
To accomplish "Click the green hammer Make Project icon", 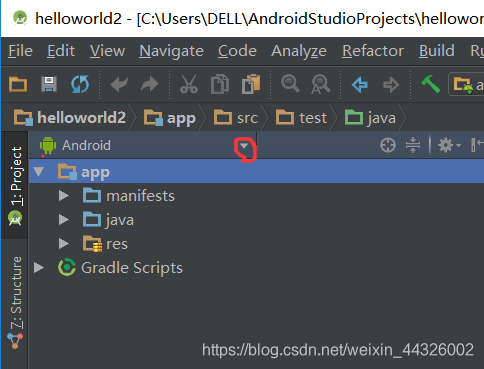I will (430, 84).
